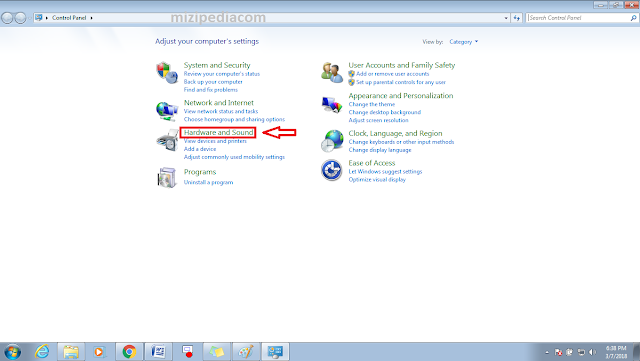The image size is (640, 361).
Task: Open Ease of Access category
Action: pyautogui.click(x=372, y=163)
